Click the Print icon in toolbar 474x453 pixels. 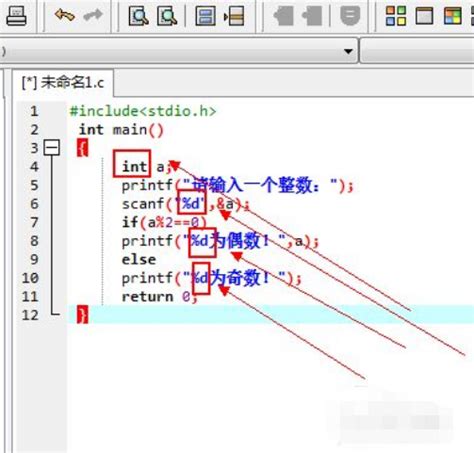[16, 16]
